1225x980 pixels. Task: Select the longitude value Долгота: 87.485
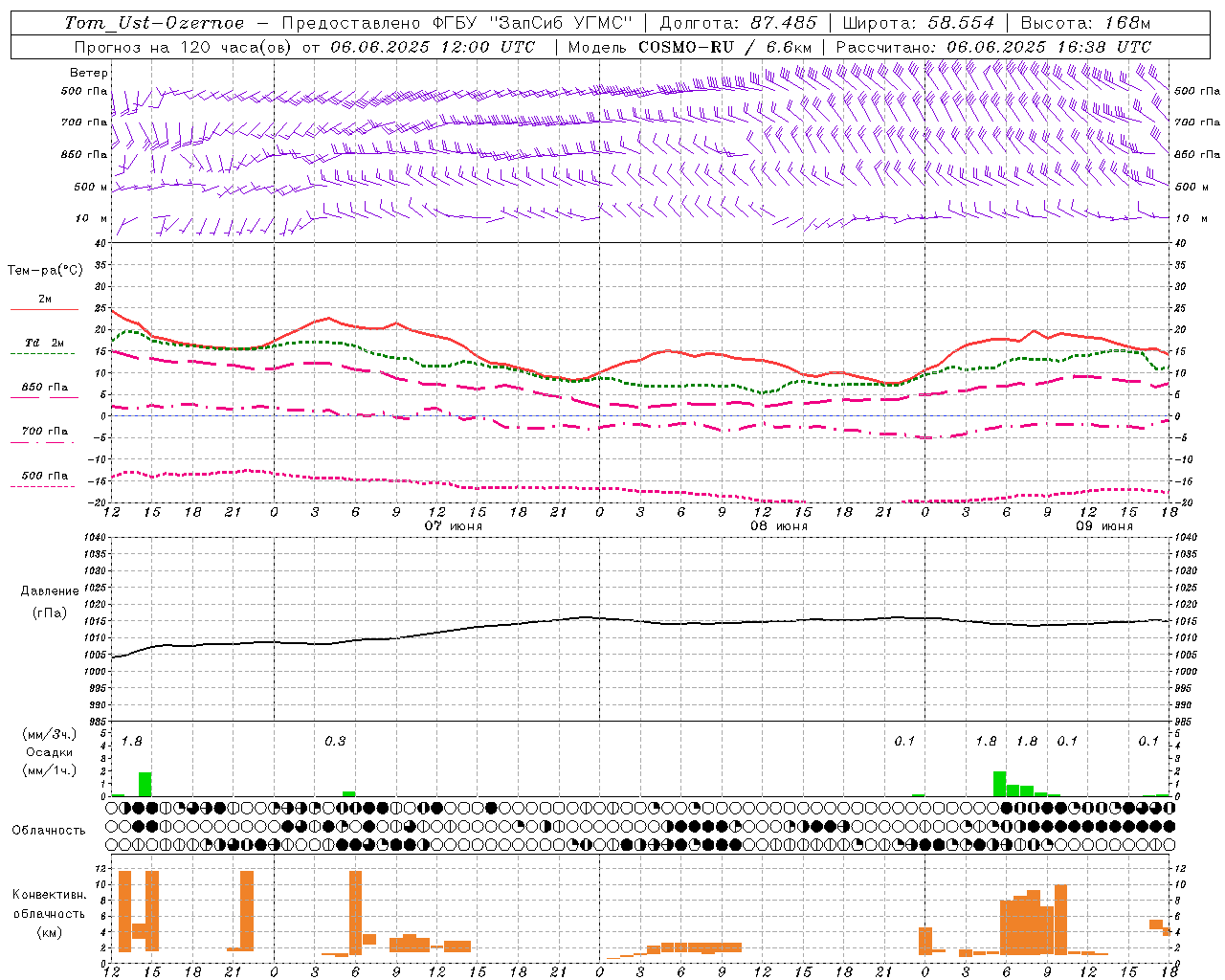tap(738, 23)
